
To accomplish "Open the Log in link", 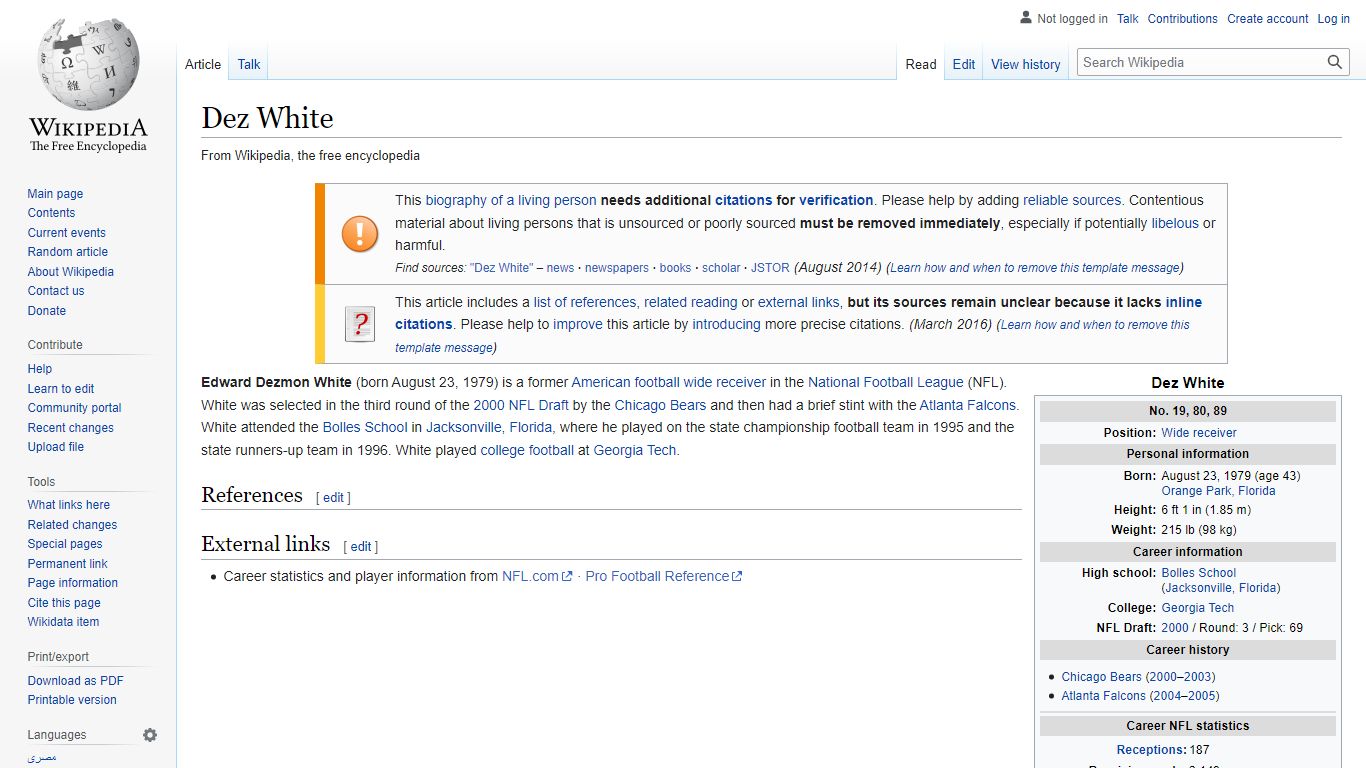I will (x=1334, y=19).
